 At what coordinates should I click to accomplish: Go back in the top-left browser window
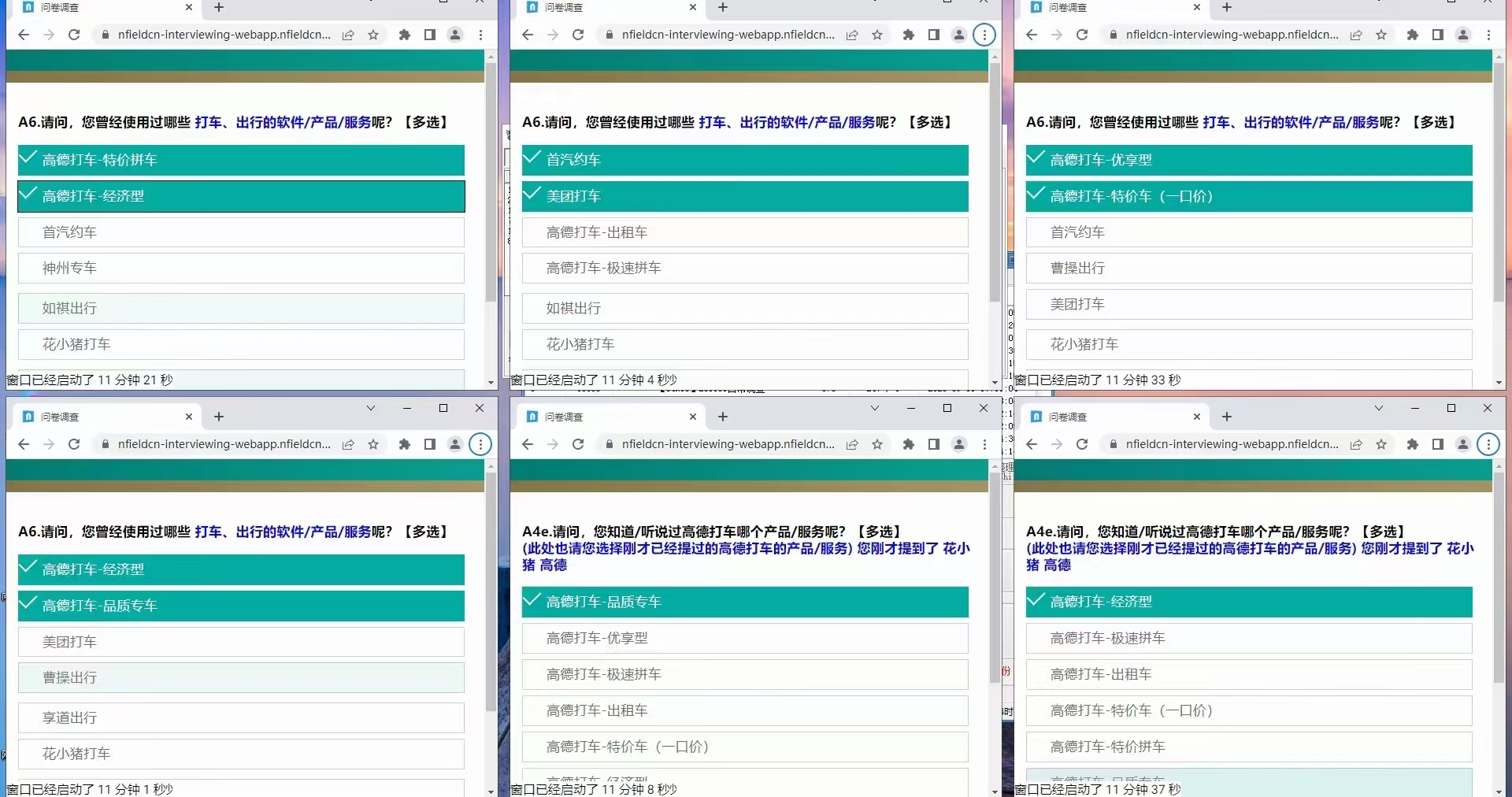(x=24, y=35)
